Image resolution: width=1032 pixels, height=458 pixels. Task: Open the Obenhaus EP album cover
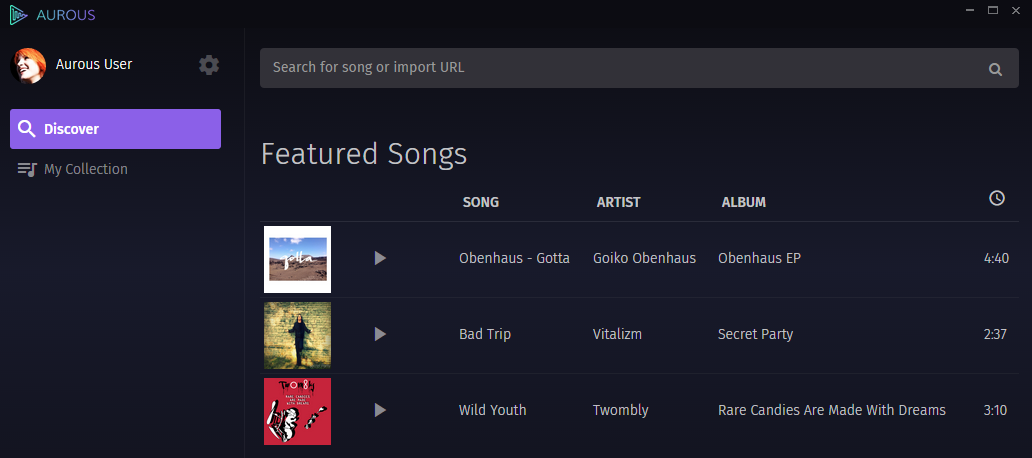[x=297, y=259]
